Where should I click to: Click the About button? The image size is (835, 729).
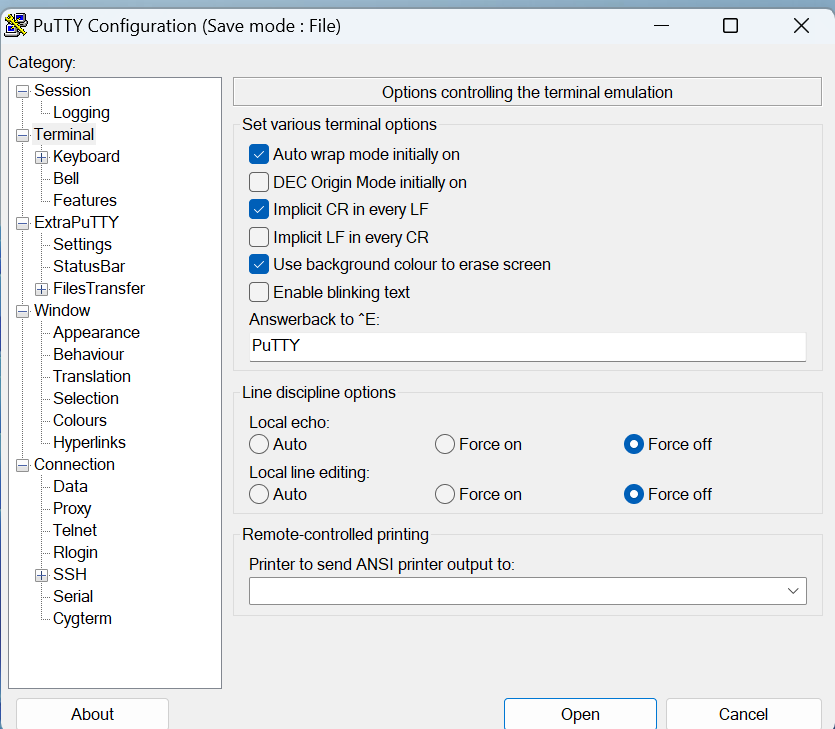pos(92,714)
